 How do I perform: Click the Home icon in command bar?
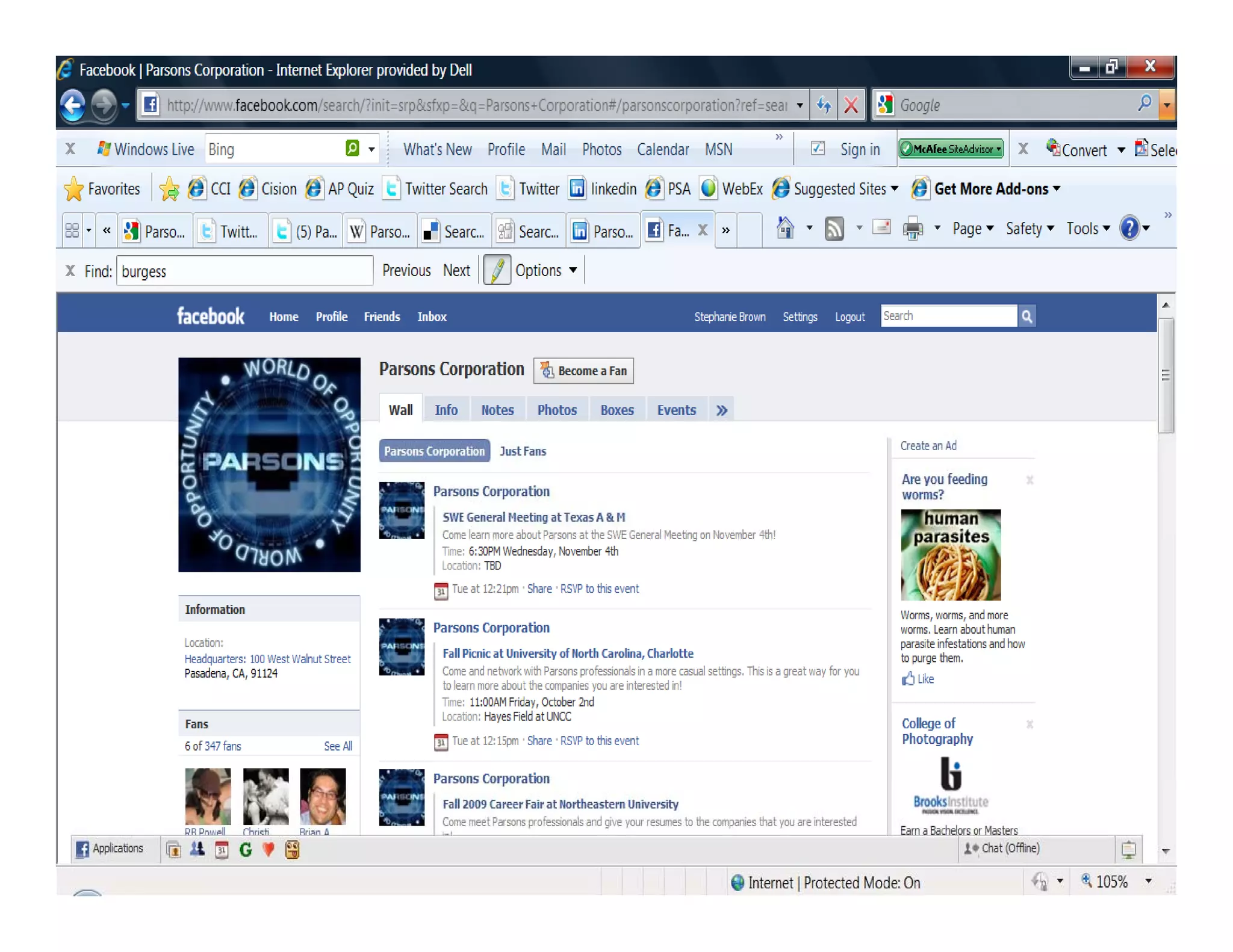[784, 229]
